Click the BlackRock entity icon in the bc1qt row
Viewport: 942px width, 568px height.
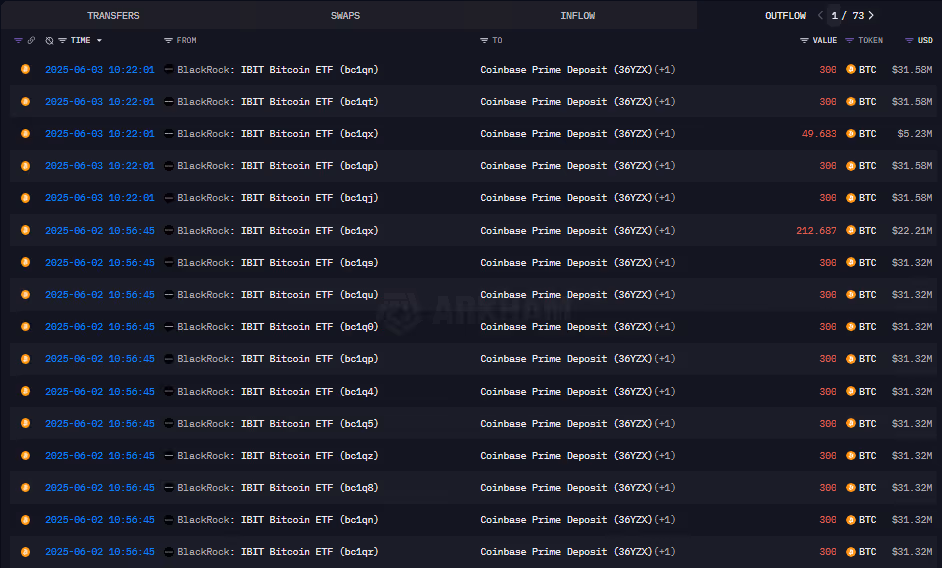click(x=169, y=102)
